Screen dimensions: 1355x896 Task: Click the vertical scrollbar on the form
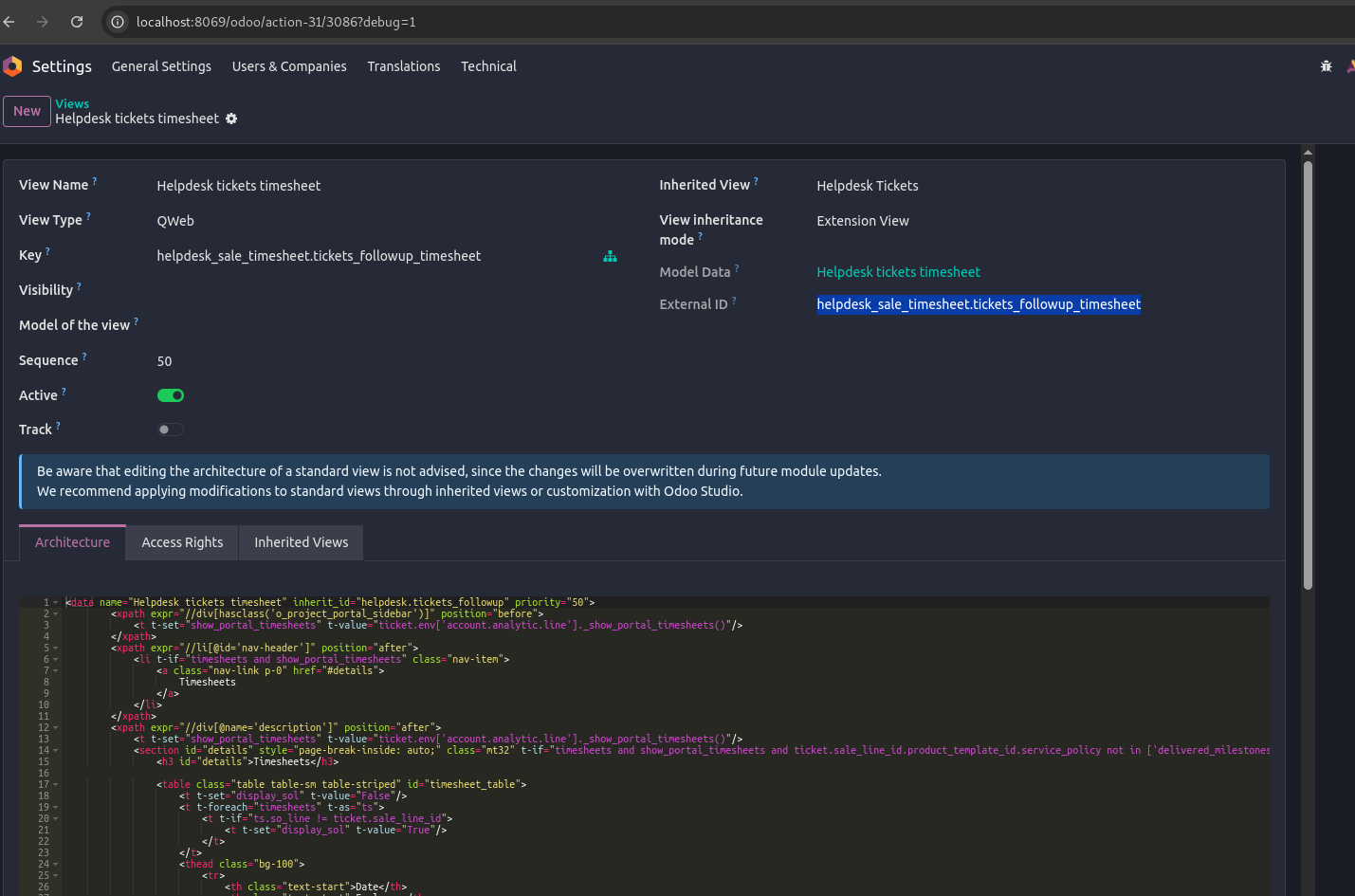(x=1308, y=379)
